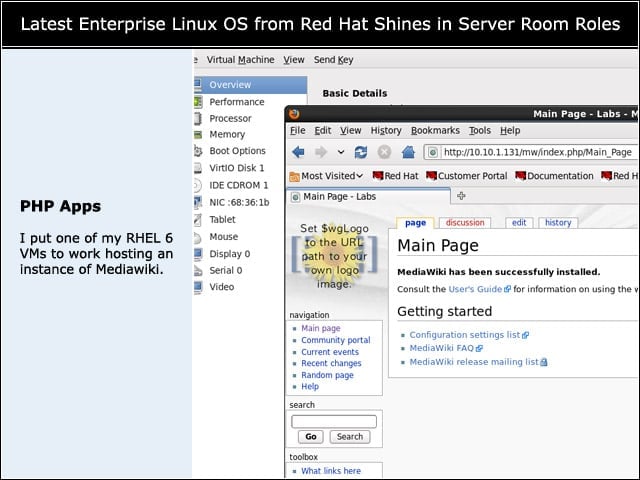Click the wiki Search button
The image size is (640, 480).
coord(350,437)
